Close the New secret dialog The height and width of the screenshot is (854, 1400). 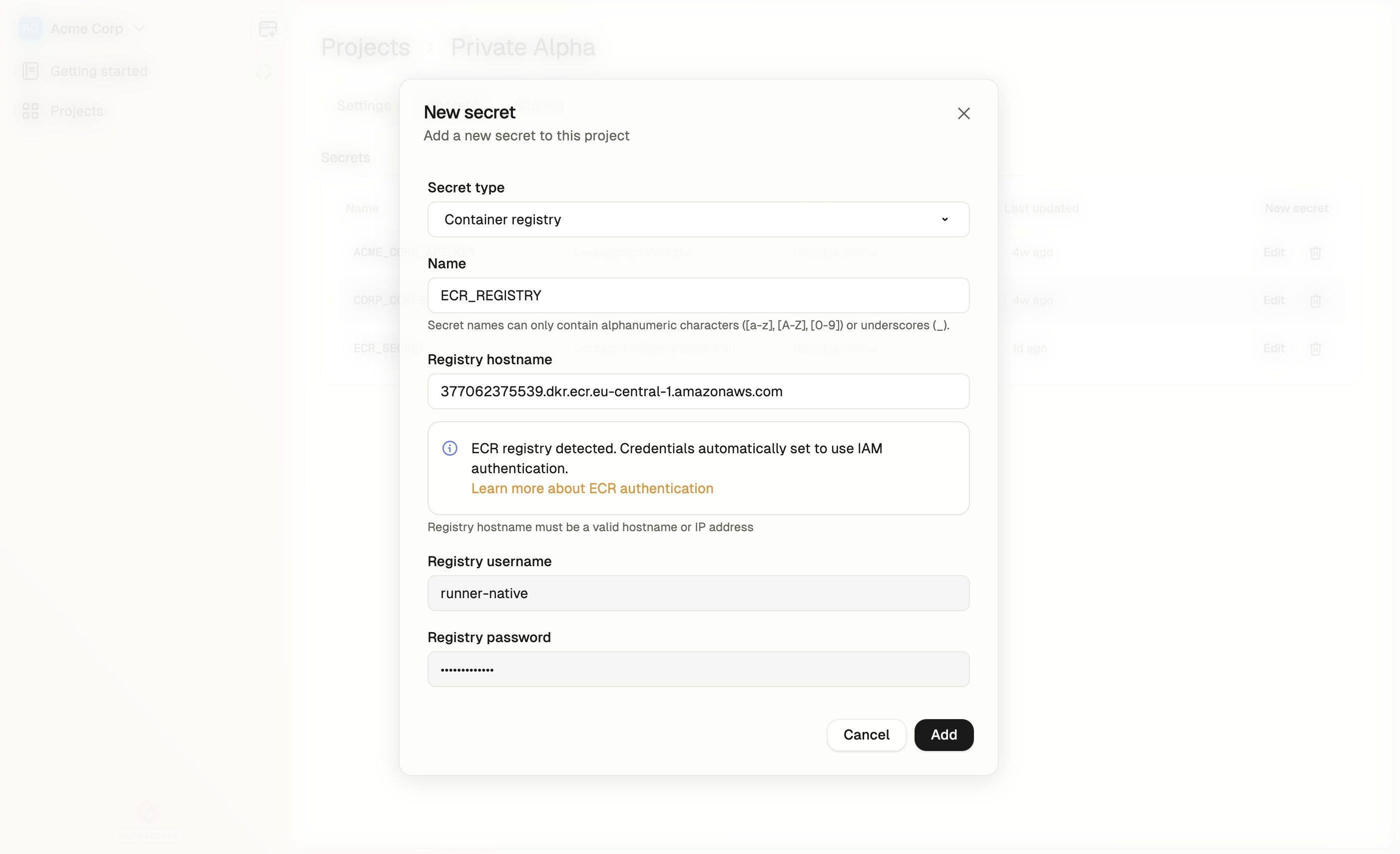tap(963, 114)
